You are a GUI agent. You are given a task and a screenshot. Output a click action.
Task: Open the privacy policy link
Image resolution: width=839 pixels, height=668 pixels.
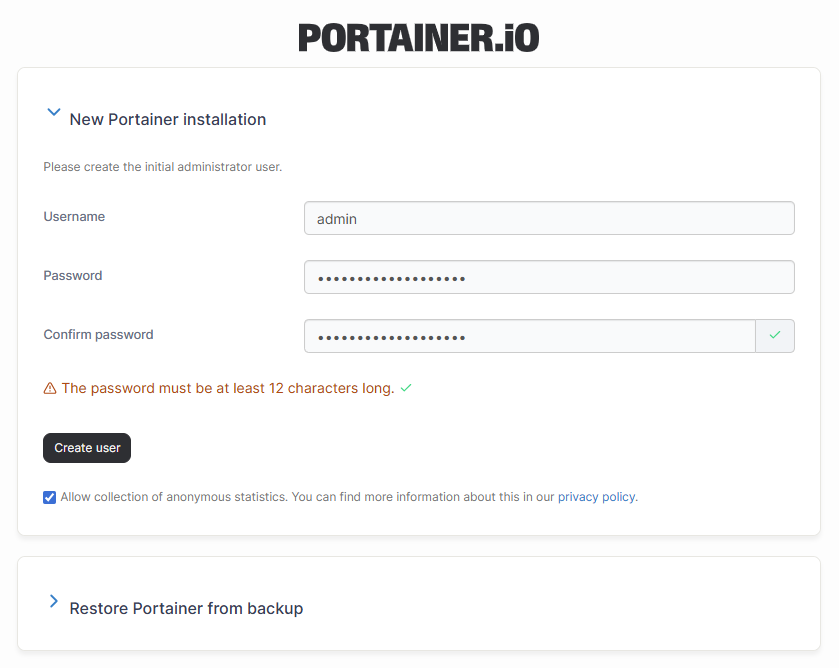coord(596,497)
